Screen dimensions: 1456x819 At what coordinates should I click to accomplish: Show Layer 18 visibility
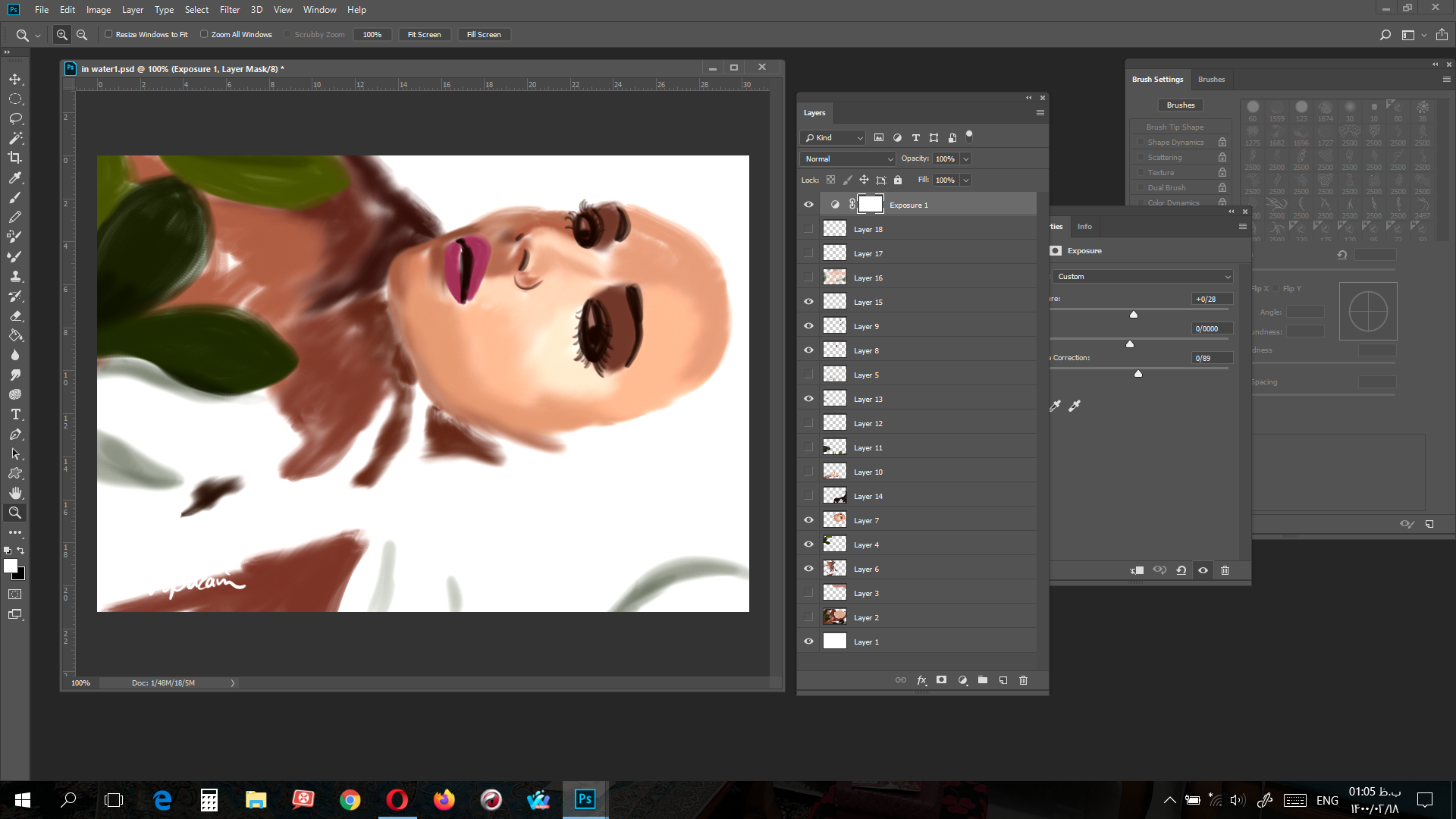(x=808, y=229)
